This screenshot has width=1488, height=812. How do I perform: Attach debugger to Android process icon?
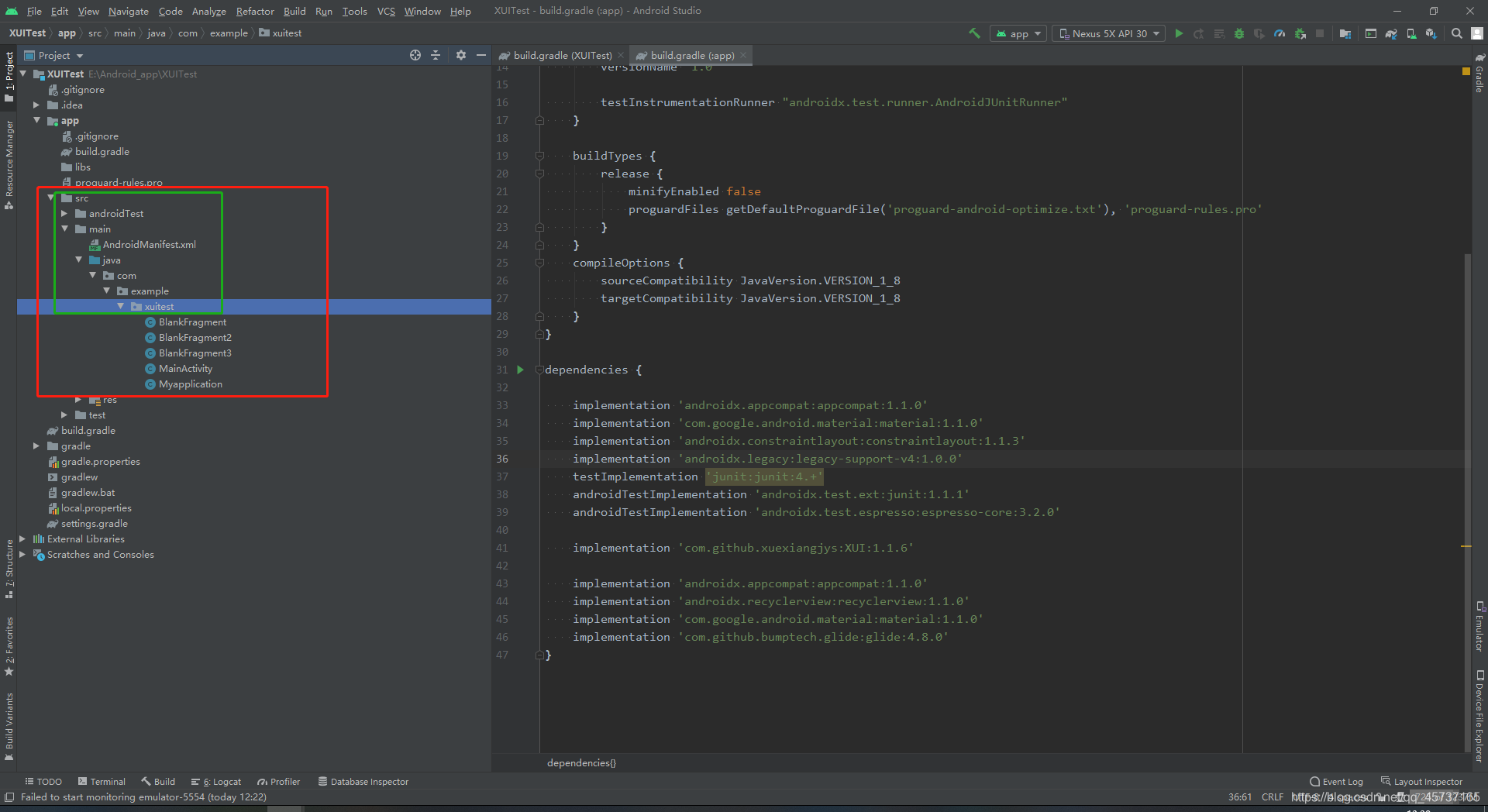pos(1300,33)
